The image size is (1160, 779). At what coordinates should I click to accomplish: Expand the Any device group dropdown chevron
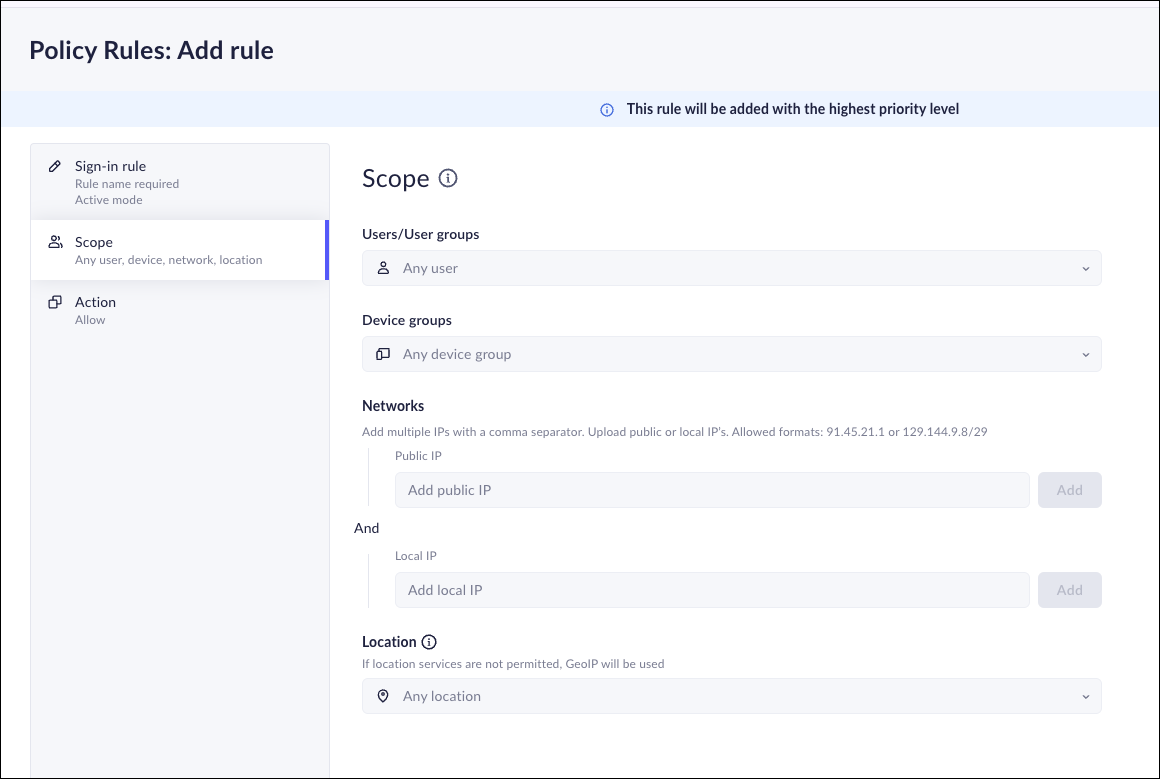[1086, 355]
